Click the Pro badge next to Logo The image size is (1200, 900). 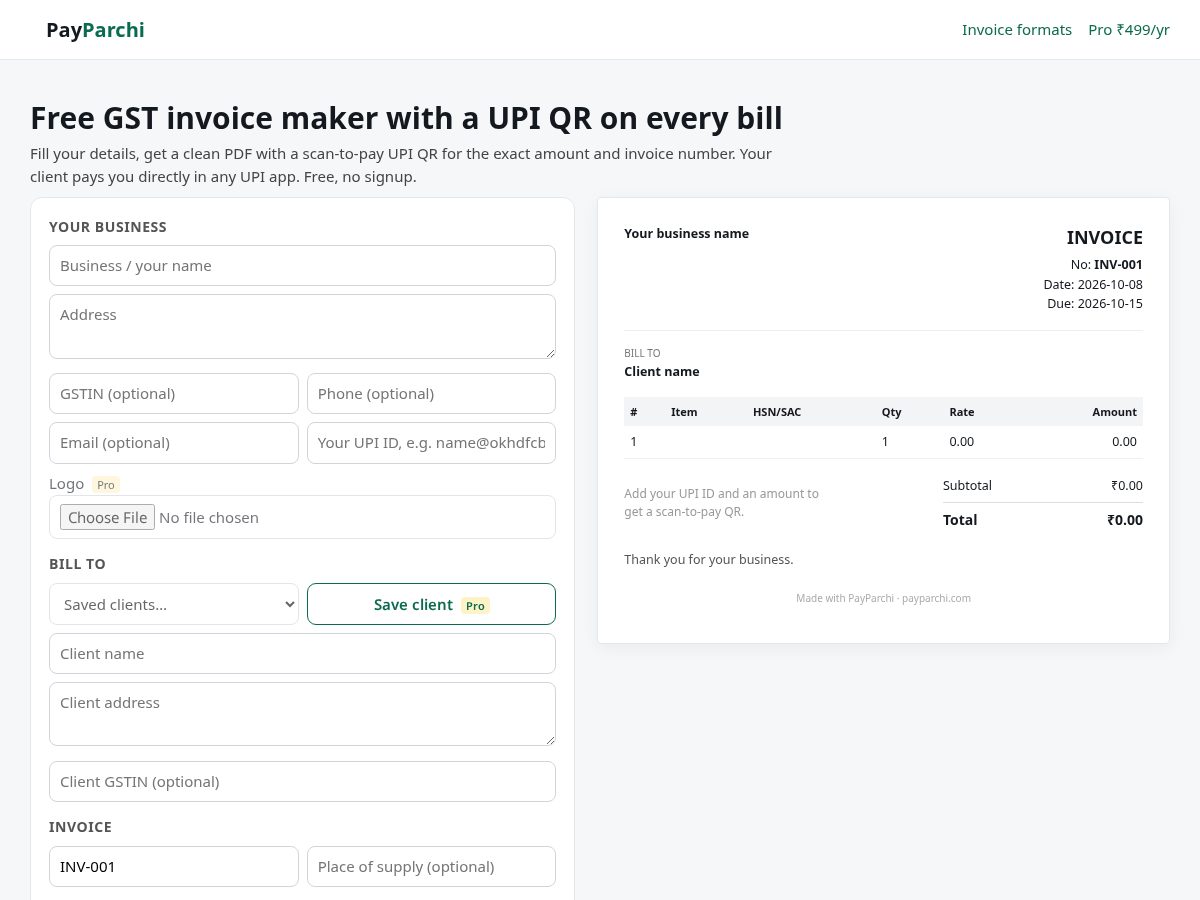(106, 485)
